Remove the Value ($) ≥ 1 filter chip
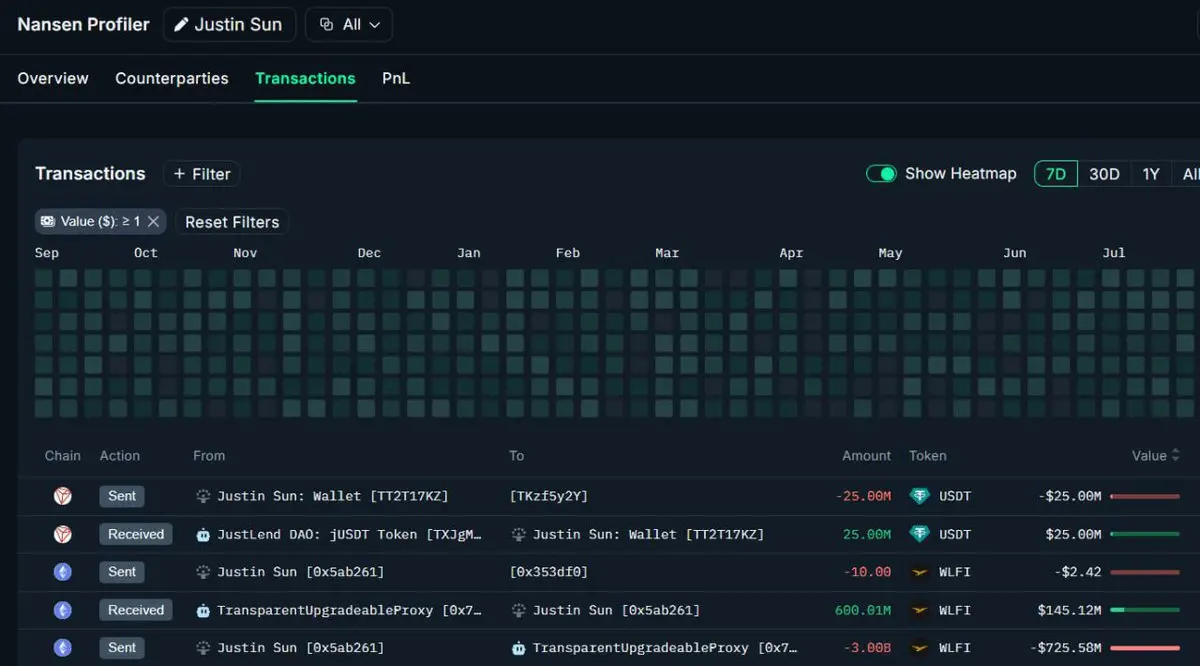The image size is (1200, 666). click(153, 221)
